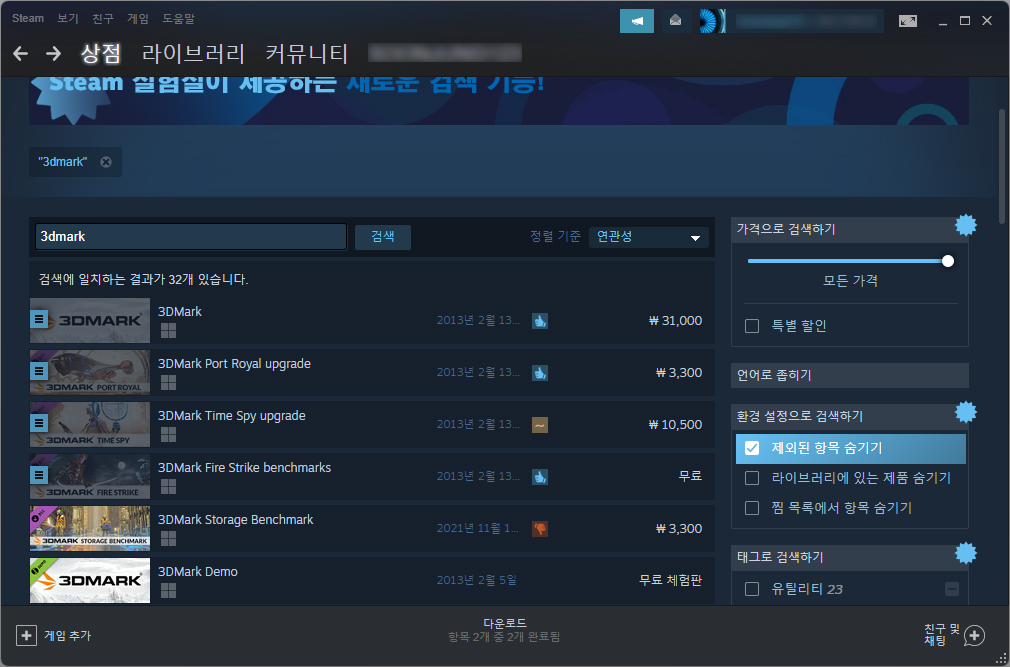Screen dimensions: 1010x667
Task: Exclude the 유틸리티 tag with minus button
Action: (951, 588)
